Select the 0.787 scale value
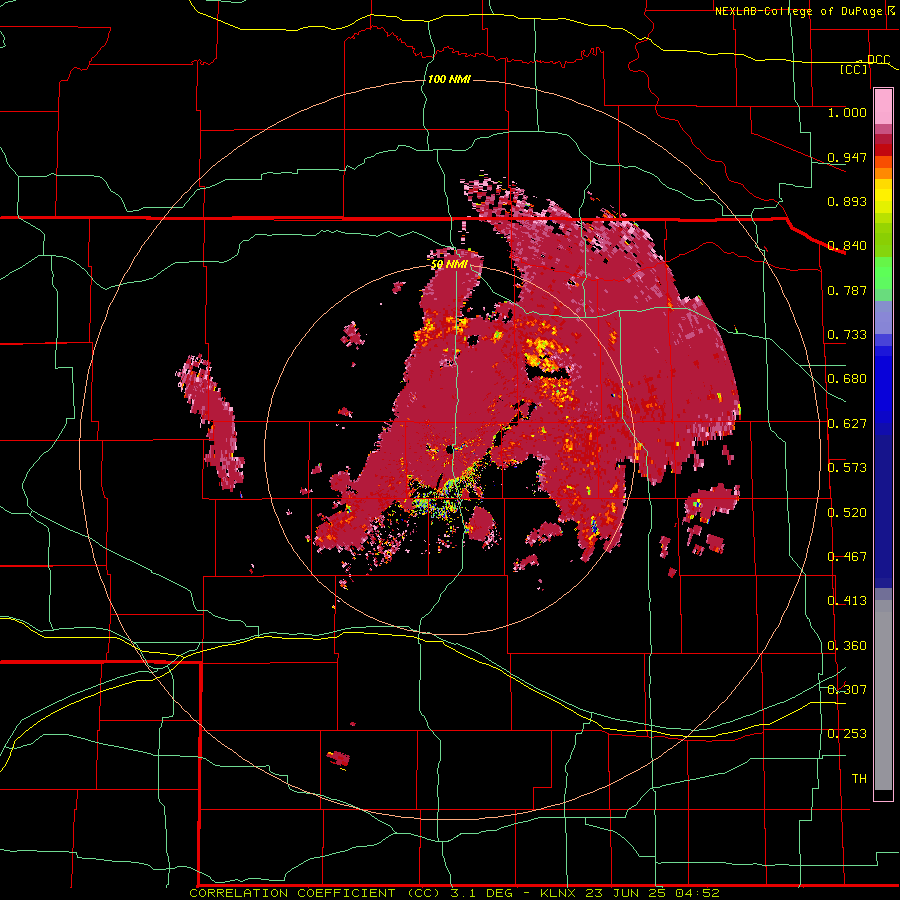 (847, 290)
